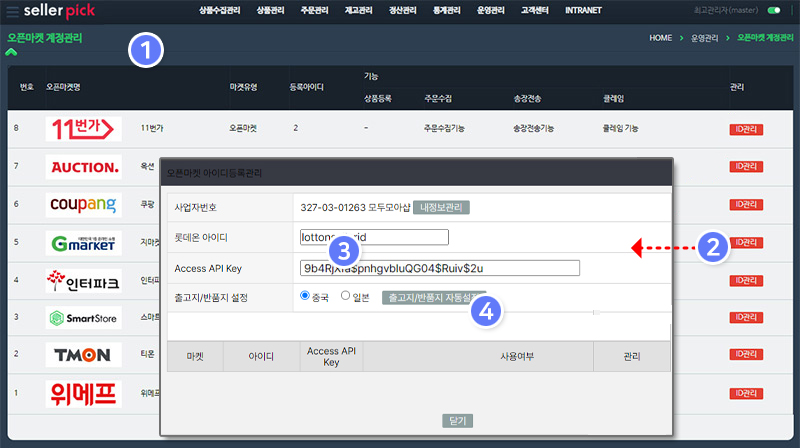Viewport: 800px width, 448px height.
Task: Click the Gmarket marketplace logo
Action: coord(84,242)
